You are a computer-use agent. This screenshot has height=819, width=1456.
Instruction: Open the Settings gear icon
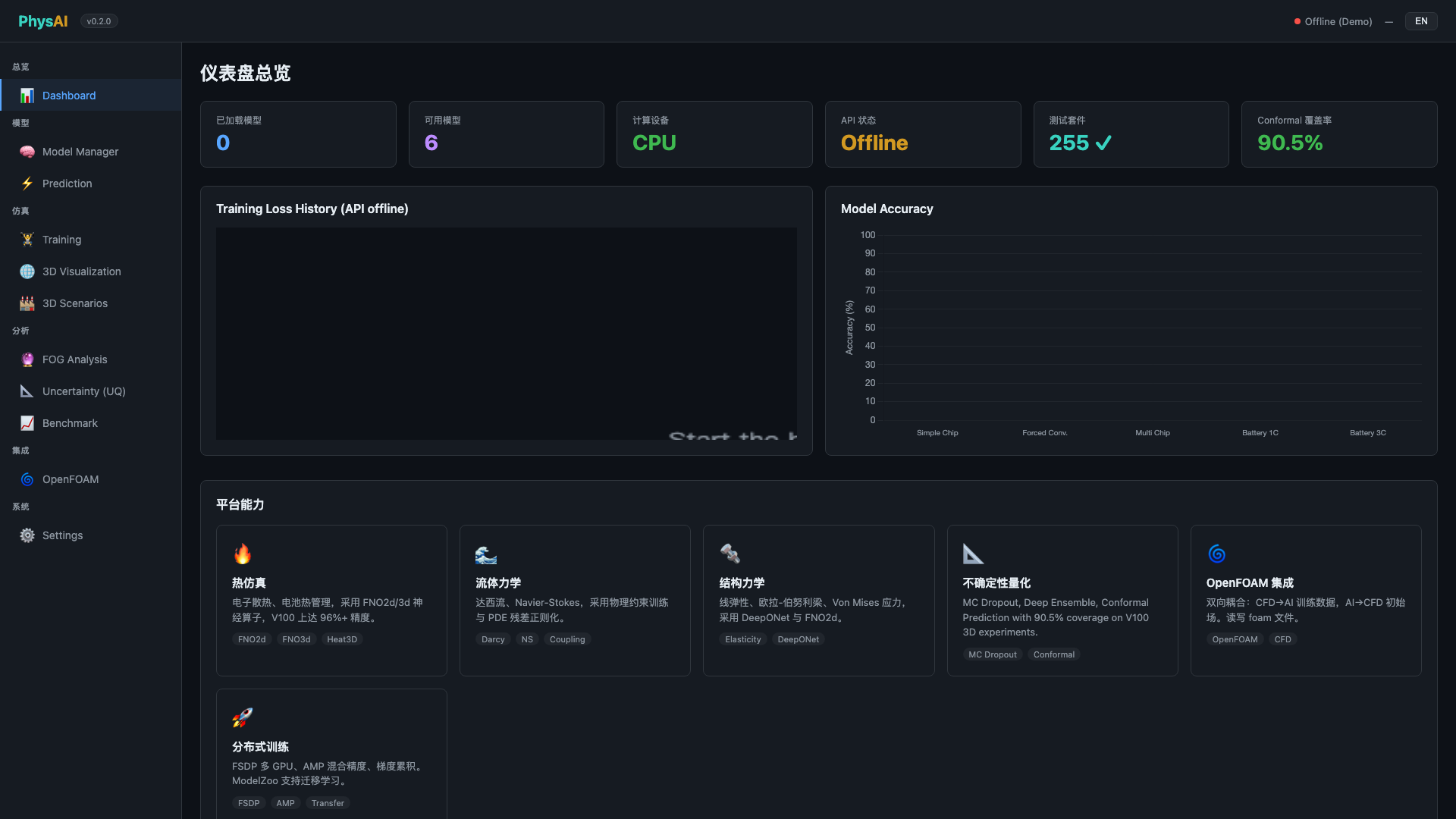[x=27, y=535]
